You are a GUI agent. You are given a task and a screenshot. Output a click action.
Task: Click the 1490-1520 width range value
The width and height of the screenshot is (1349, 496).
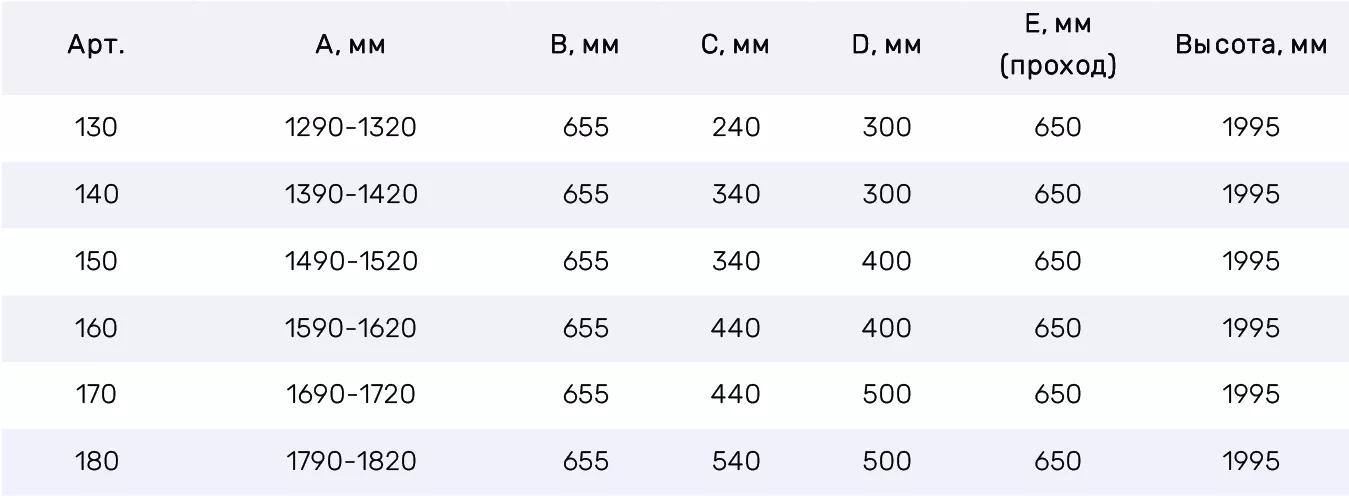351,261
